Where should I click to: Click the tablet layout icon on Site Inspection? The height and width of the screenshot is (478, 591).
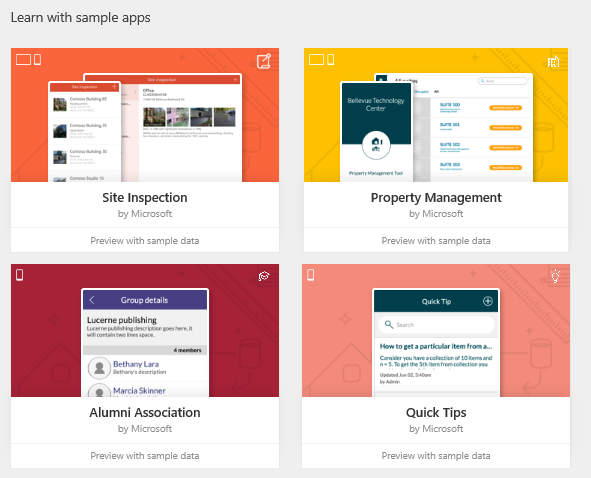pos(23,60)
